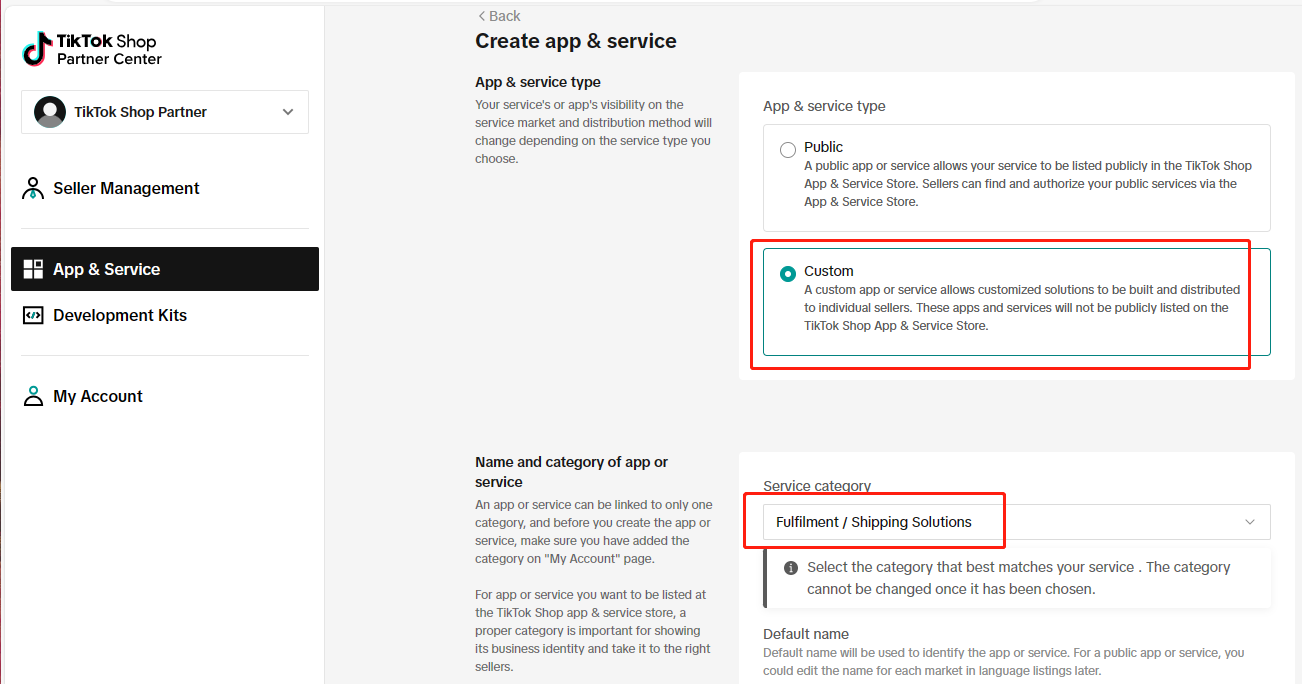This screenshot has width=1302, height=684.
Task: Click the TikTok Shop Partner Center logo
Action: [x=91, y=49]
